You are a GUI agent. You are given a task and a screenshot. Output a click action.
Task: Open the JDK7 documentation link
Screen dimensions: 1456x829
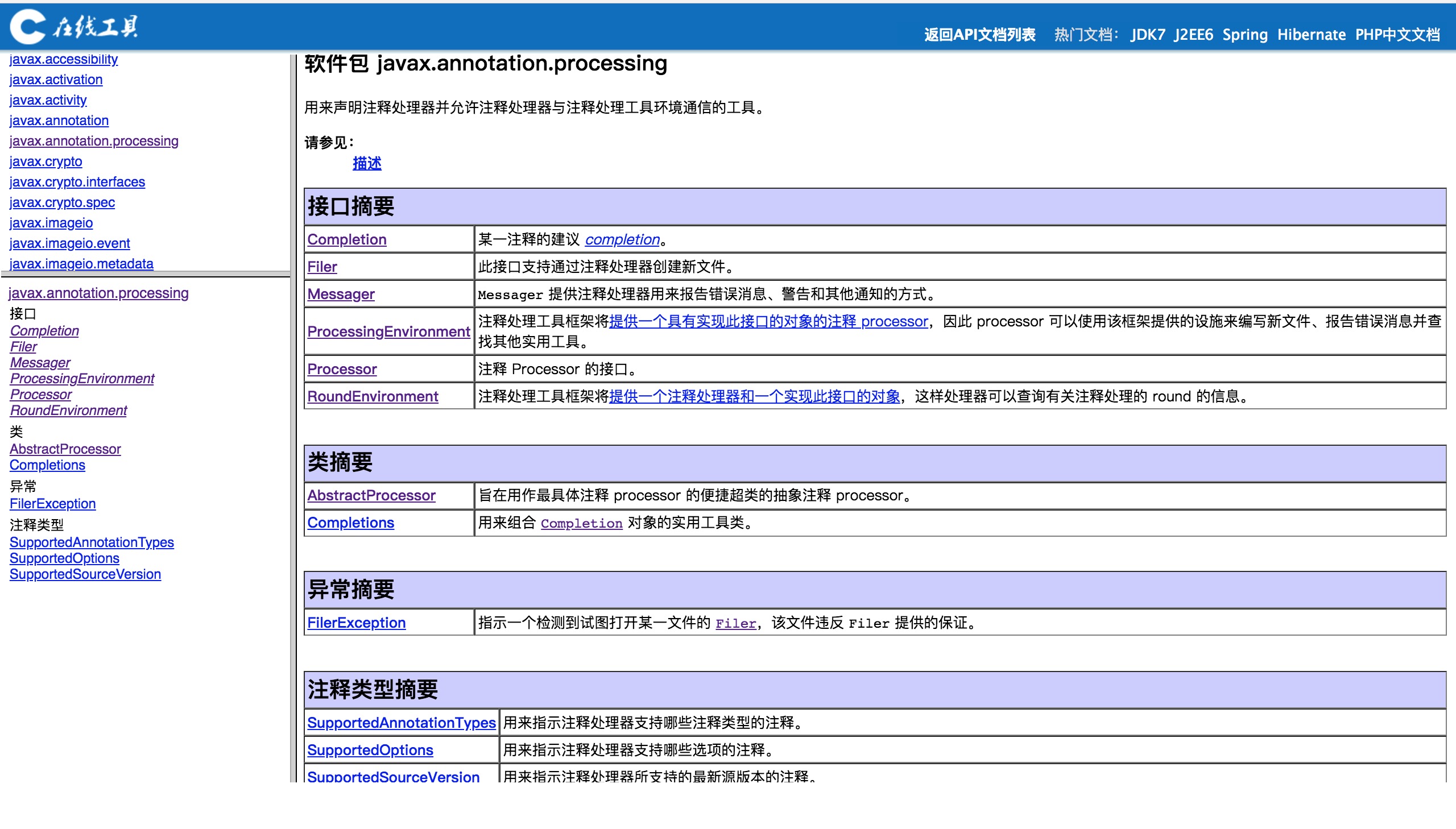1147,35
